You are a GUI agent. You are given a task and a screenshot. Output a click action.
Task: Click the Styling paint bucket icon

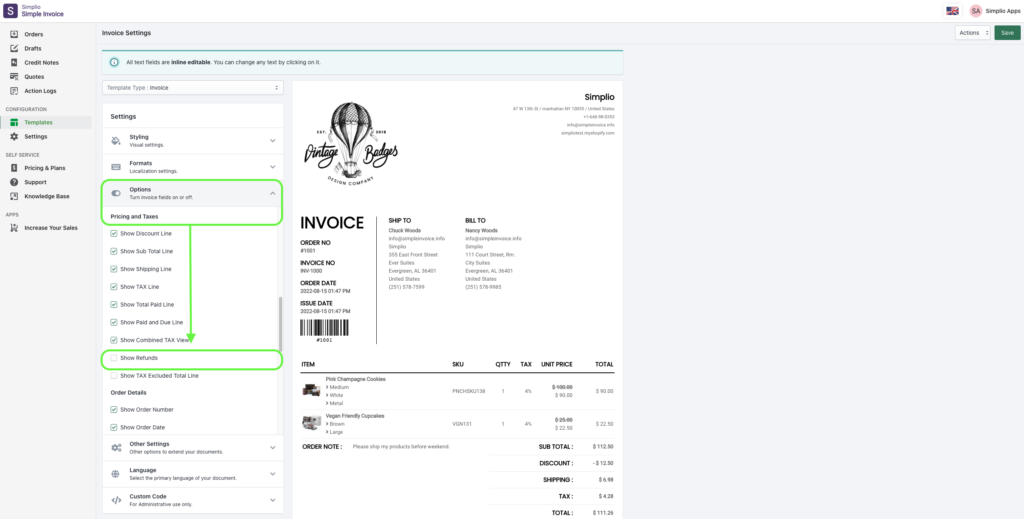(116, 140)
